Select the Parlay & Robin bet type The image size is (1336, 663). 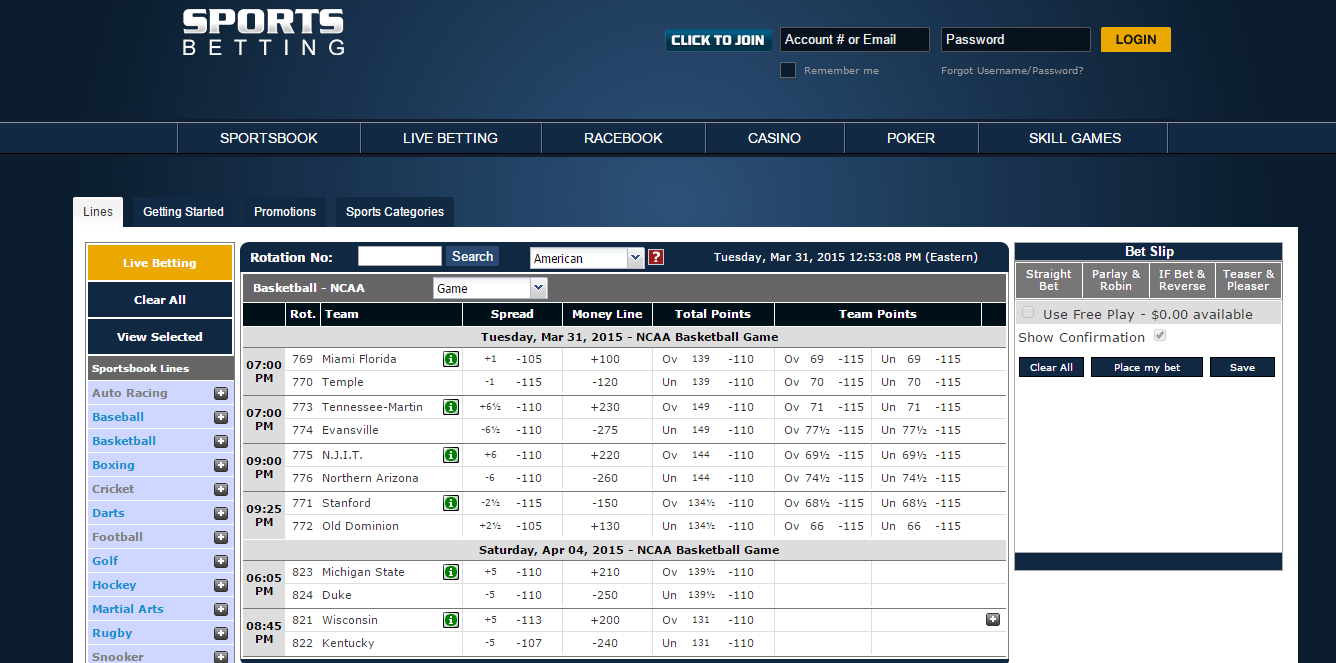tap(1116, 280)
